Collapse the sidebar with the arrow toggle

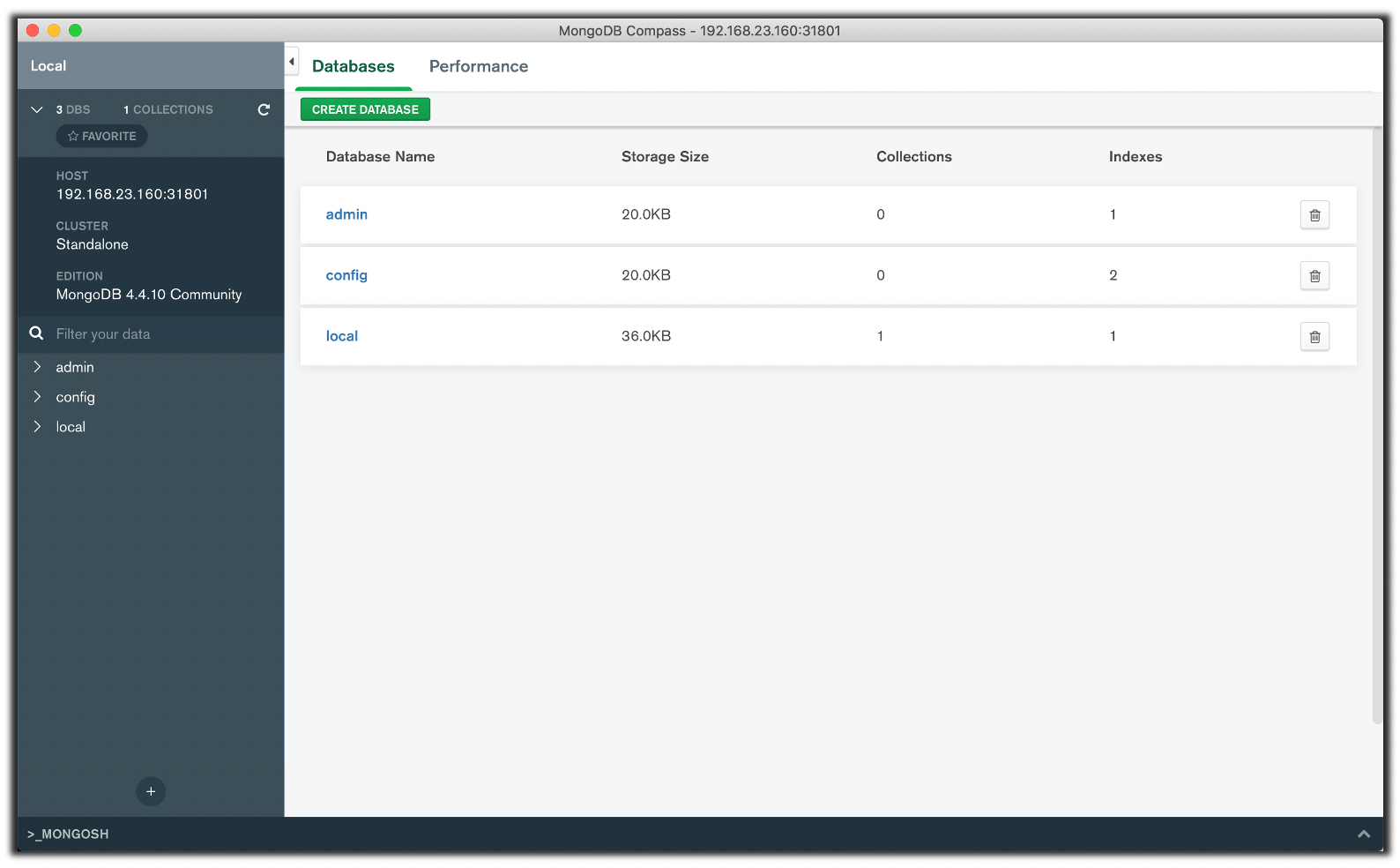(292, 62)
